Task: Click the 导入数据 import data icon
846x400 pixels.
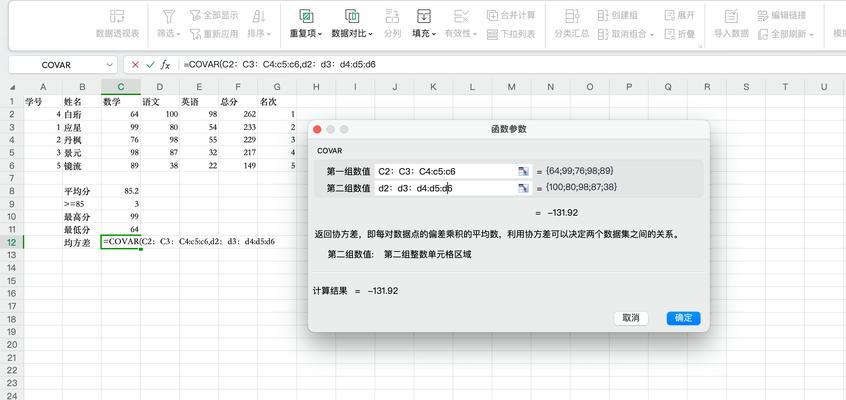Action: (x=731, y=16)
